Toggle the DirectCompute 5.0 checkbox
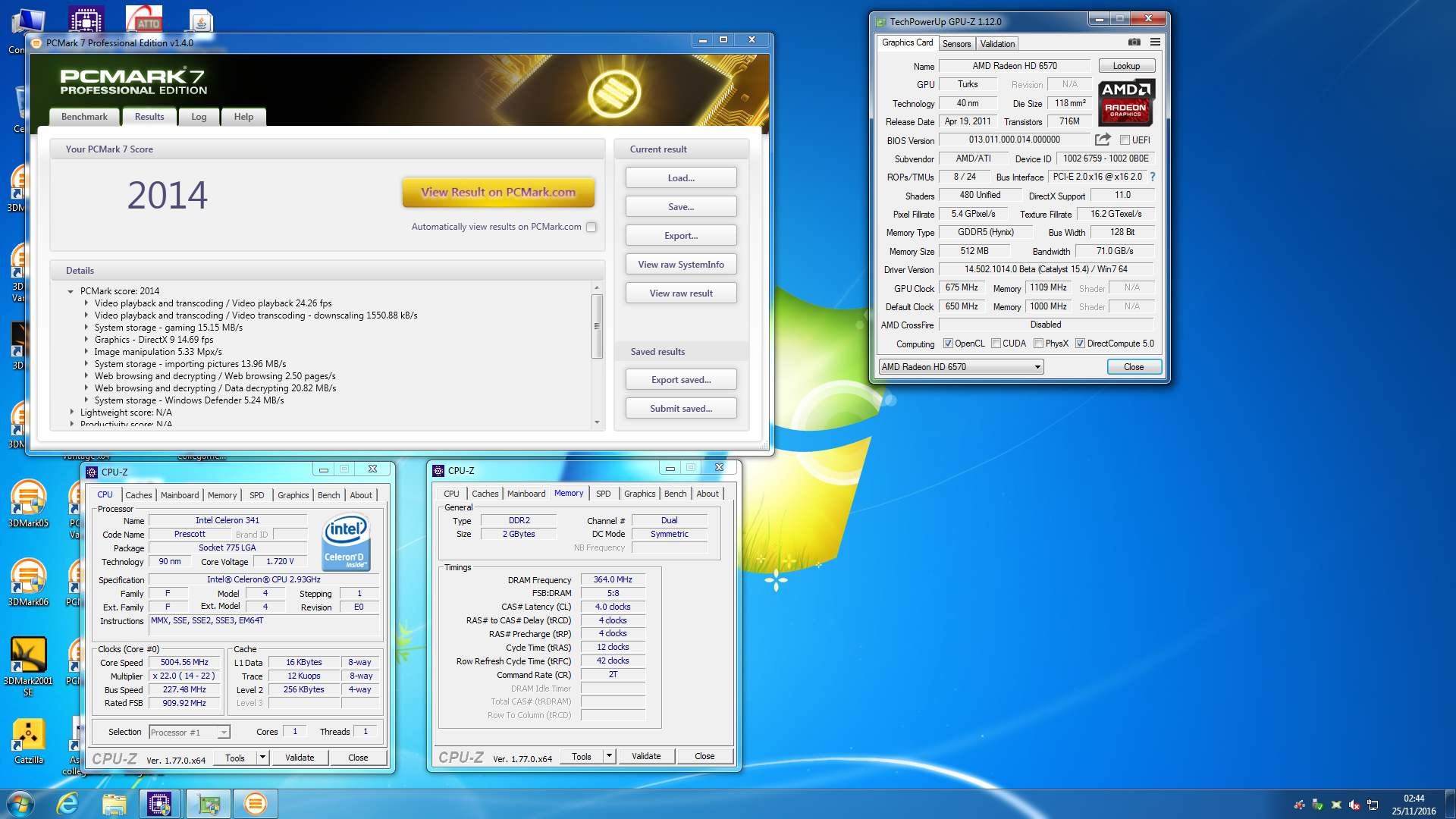This screenshot has height=819, width=1456. pyautogui.click(x=1080, y=344)
